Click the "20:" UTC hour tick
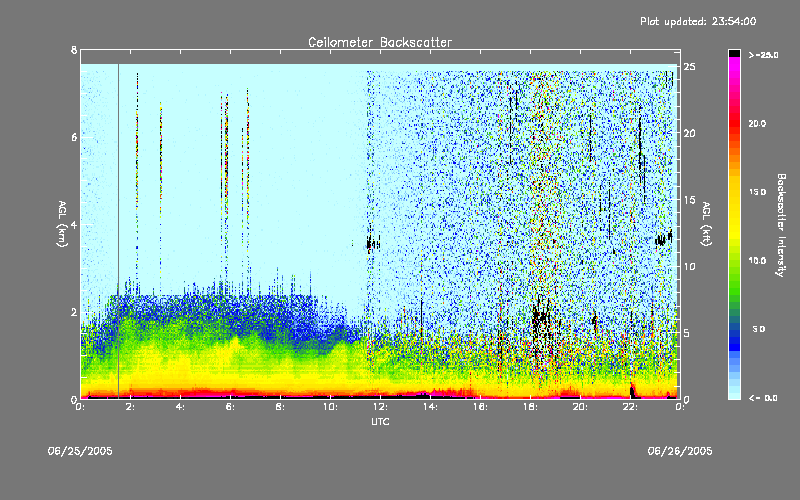 [x=581, y=407]
